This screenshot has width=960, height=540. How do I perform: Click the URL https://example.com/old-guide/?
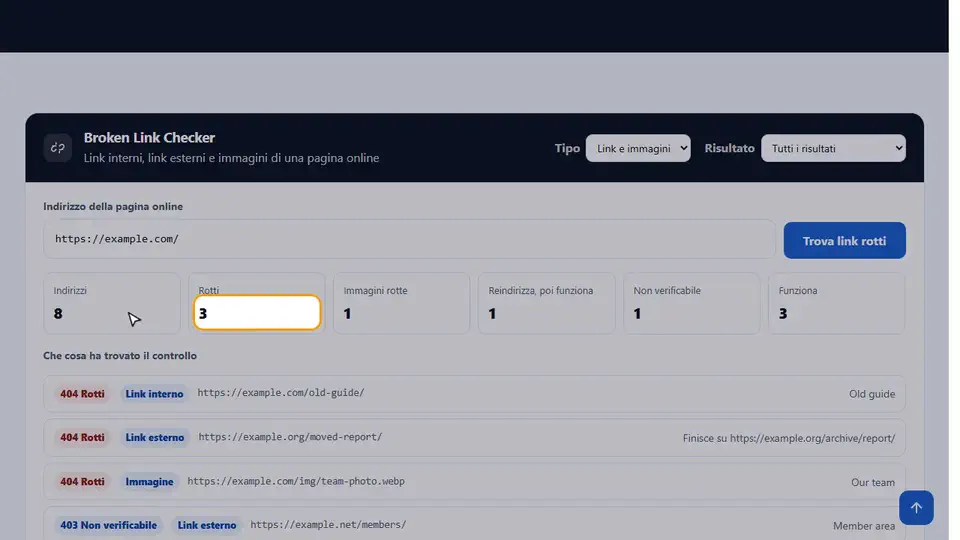281,392
